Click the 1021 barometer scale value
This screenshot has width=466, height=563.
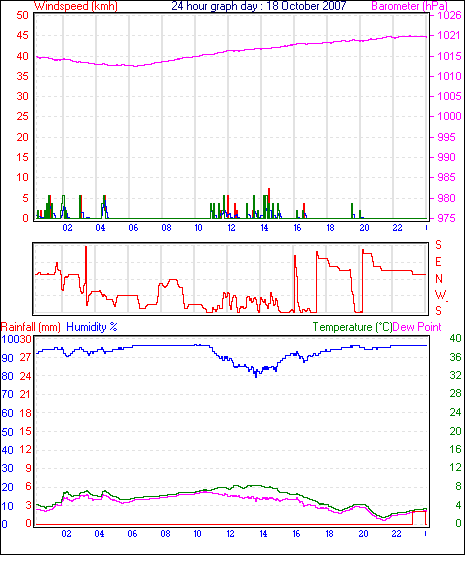coord(449,35)
